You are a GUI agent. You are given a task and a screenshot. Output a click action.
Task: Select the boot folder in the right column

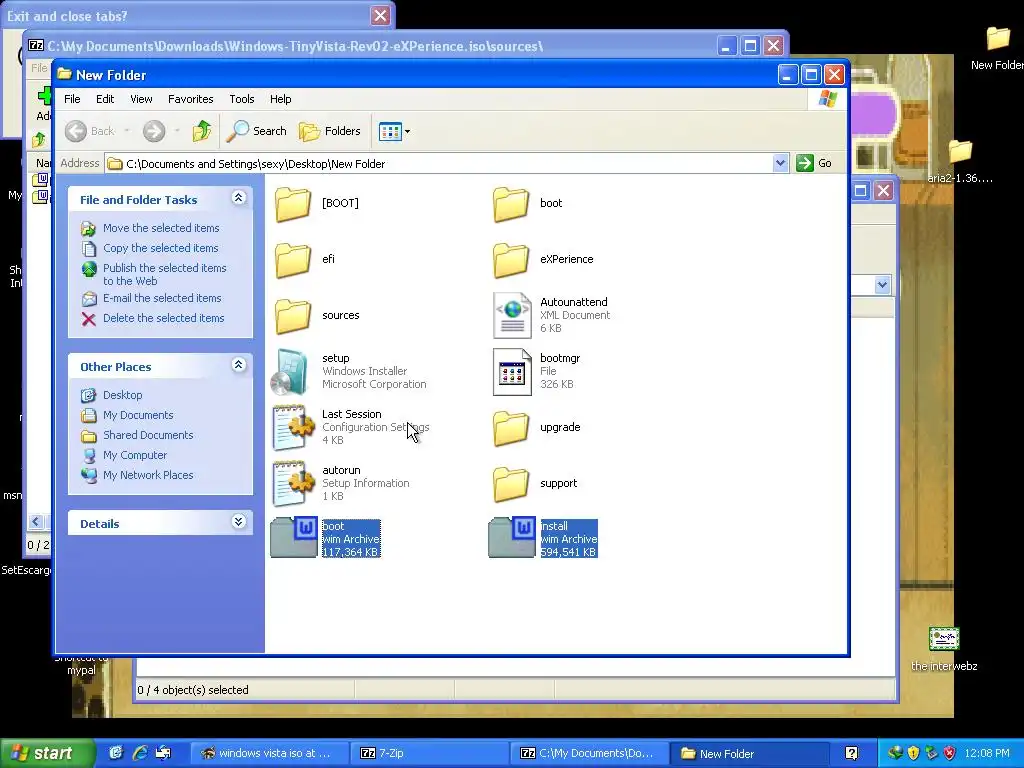point(511,204)
